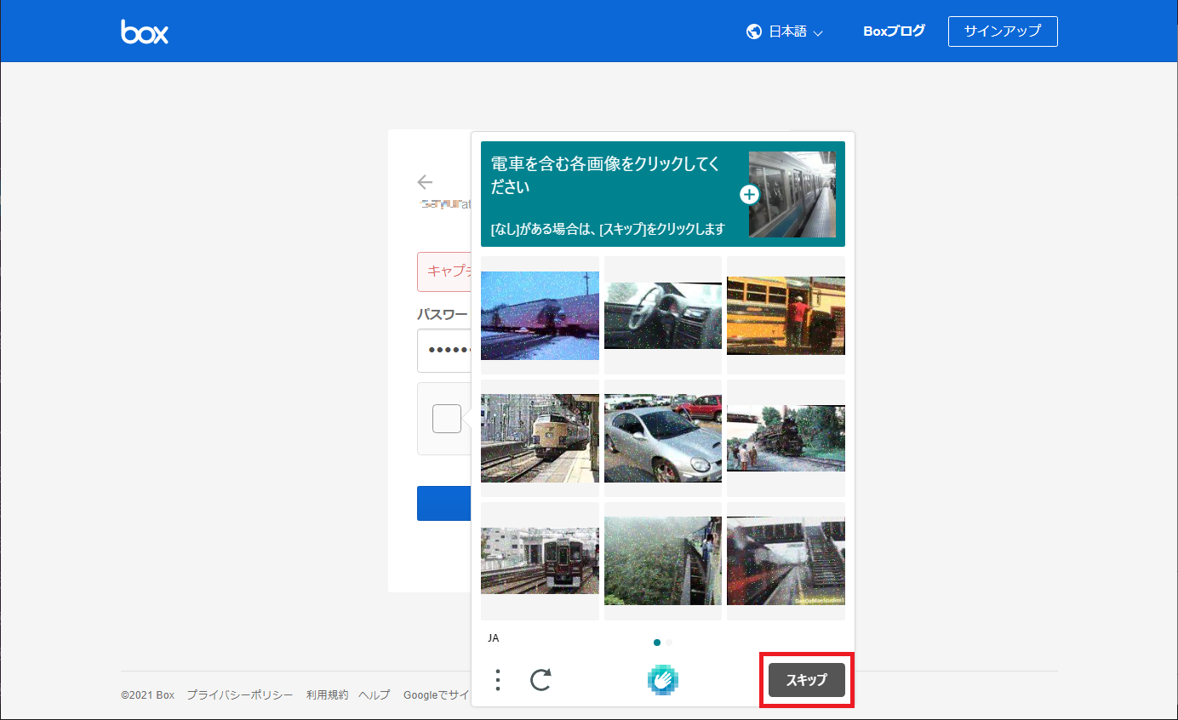
Task: Open the ヘルプ footer link
Action: pos(374,695)
